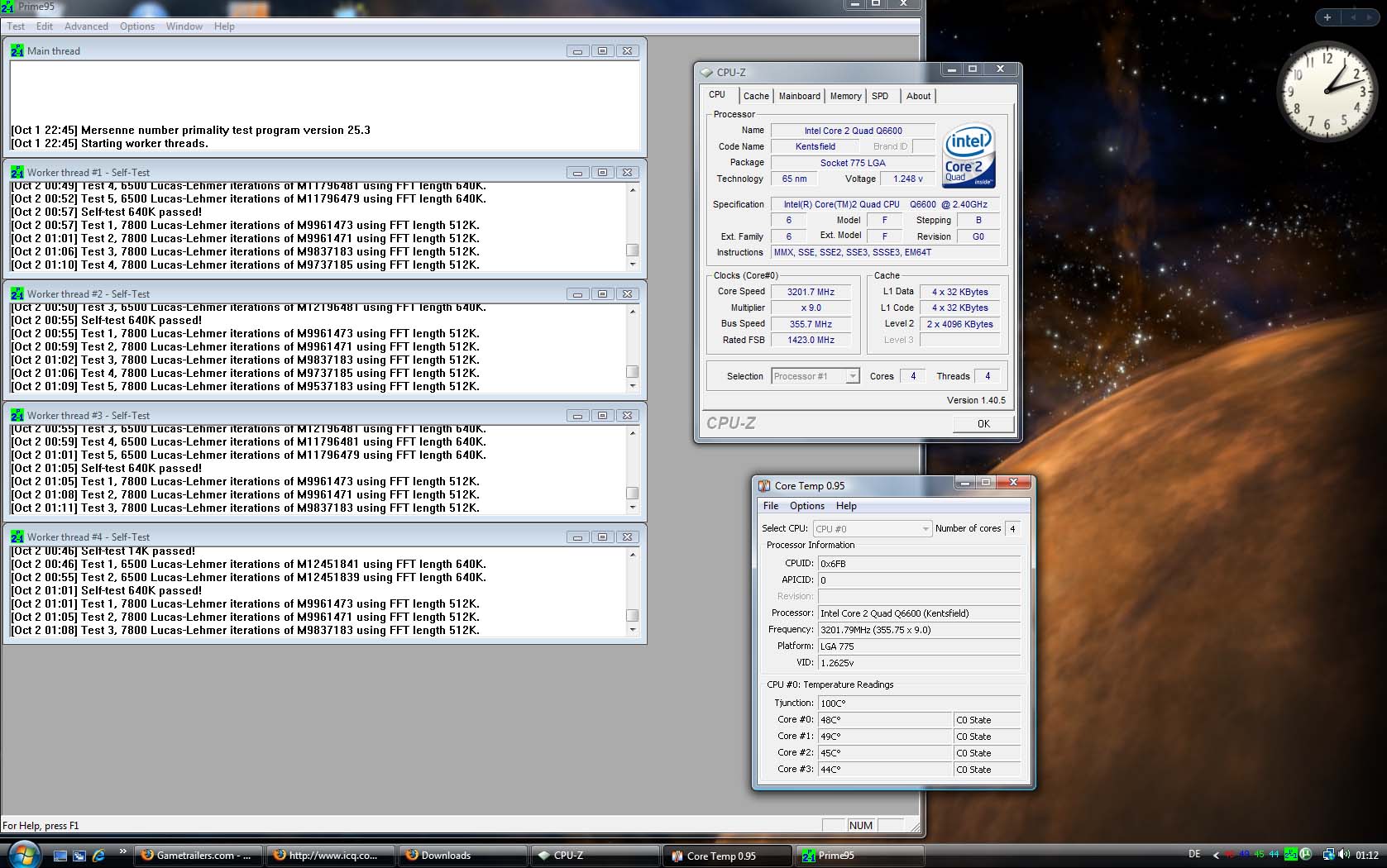This screenshot has width=1387, height=868.
Task: Switch to the Mainboard tab in CPU-Z
Action: [x=800, y=96]
